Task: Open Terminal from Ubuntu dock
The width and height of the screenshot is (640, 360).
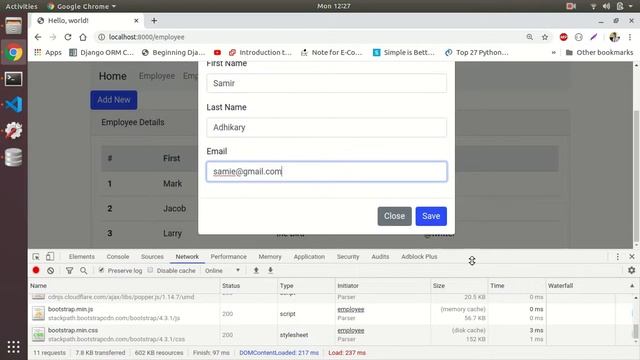Action: pos(13,79)
